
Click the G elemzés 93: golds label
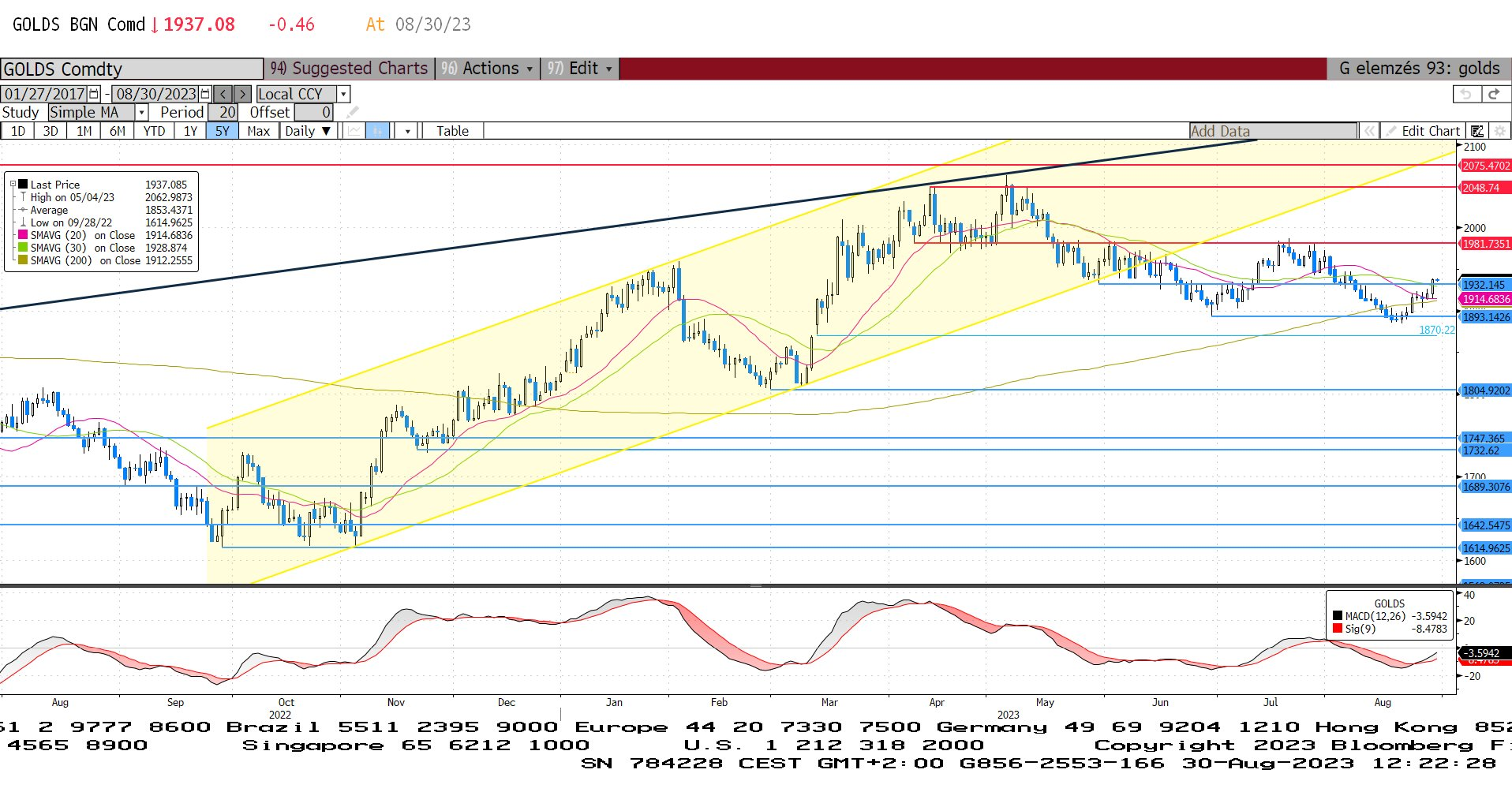pyautogui.click(x=1419, y=69)
